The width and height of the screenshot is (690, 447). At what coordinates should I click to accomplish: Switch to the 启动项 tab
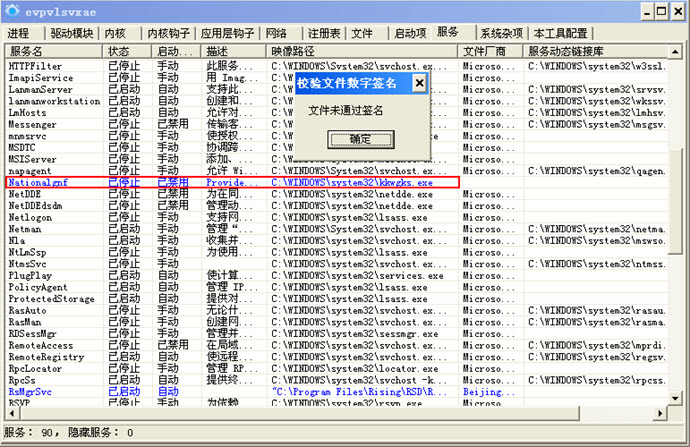point(410,33)
